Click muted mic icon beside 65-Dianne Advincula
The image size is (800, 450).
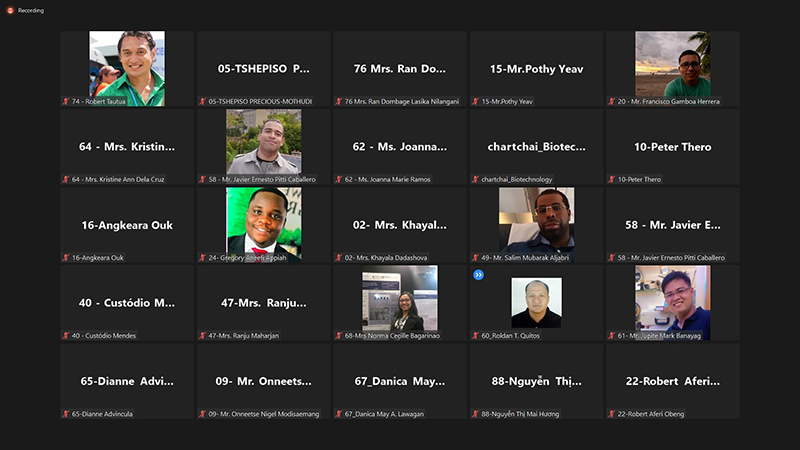tap(66, 414)
